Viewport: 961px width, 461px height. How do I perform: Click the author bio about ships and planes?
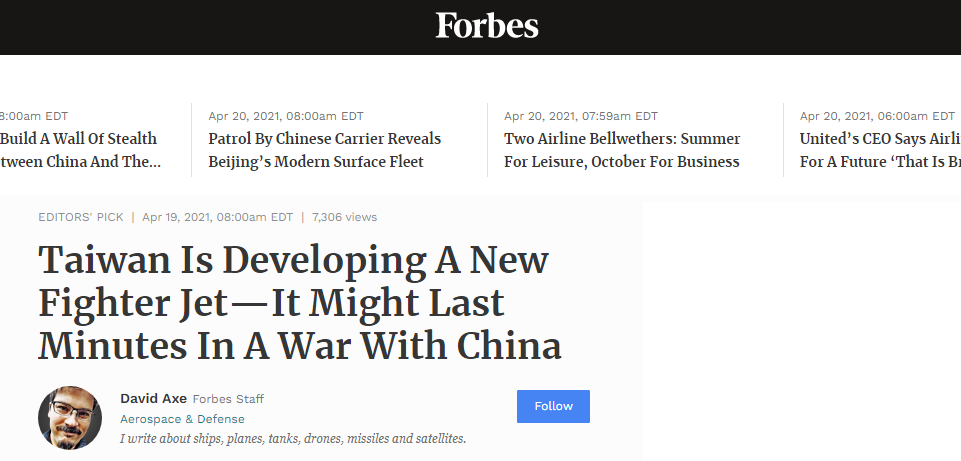point(293,438)
